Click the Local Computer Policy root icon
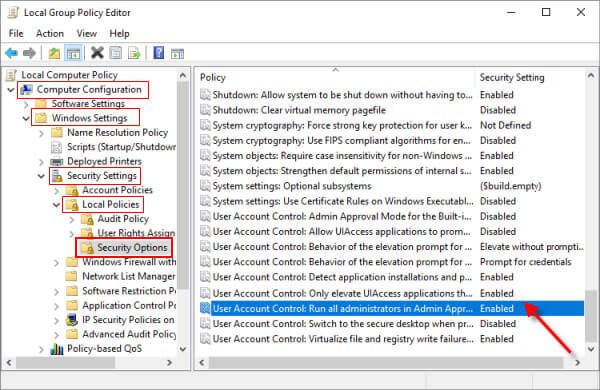Screen dimensions: 600x390 click(12, 75)
